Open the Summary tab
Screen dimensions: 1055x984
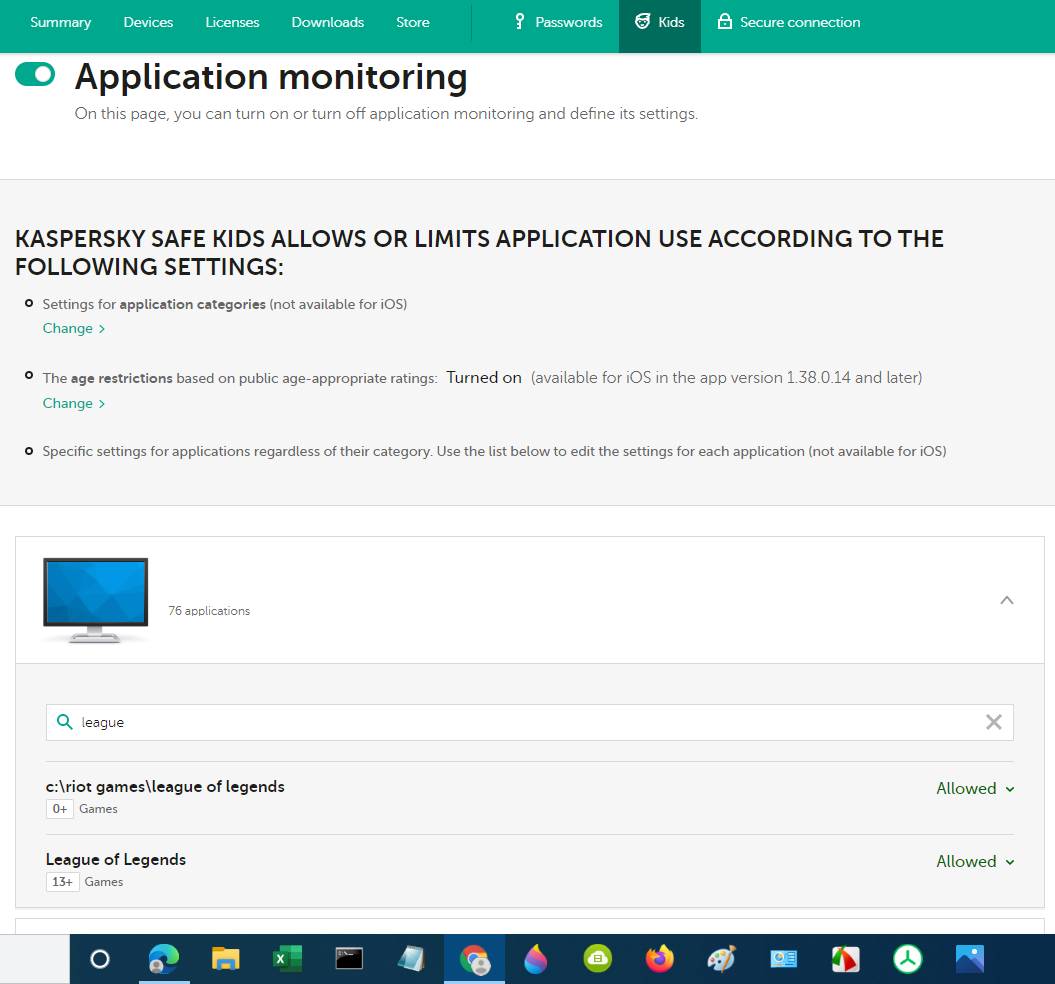tap(61, 22)
